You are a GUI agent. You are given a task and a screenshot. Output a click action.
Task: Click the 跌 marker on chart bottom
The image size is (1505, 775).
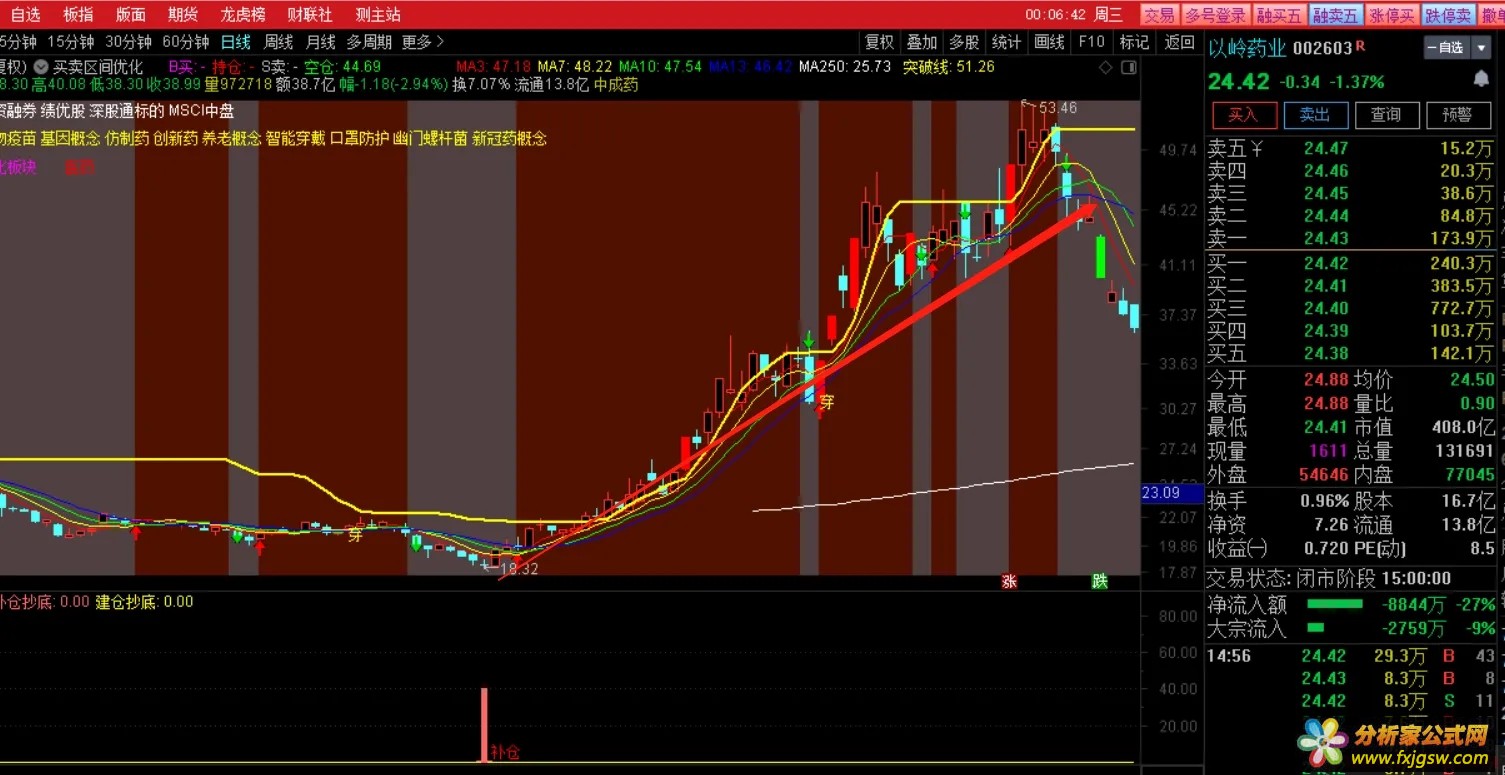[1099, 582]
